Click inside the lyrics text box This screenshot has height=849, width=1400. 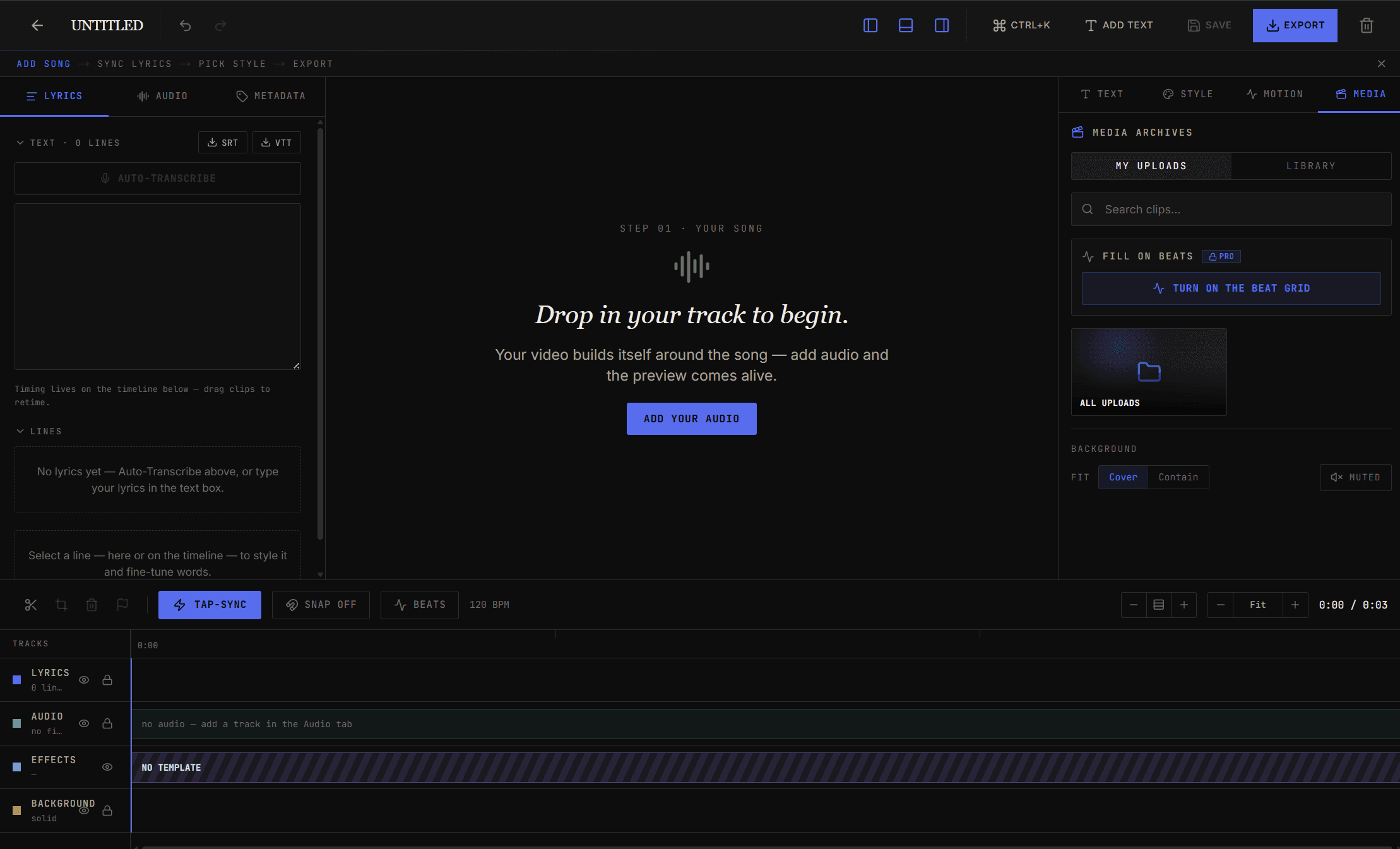coord(158,287)
